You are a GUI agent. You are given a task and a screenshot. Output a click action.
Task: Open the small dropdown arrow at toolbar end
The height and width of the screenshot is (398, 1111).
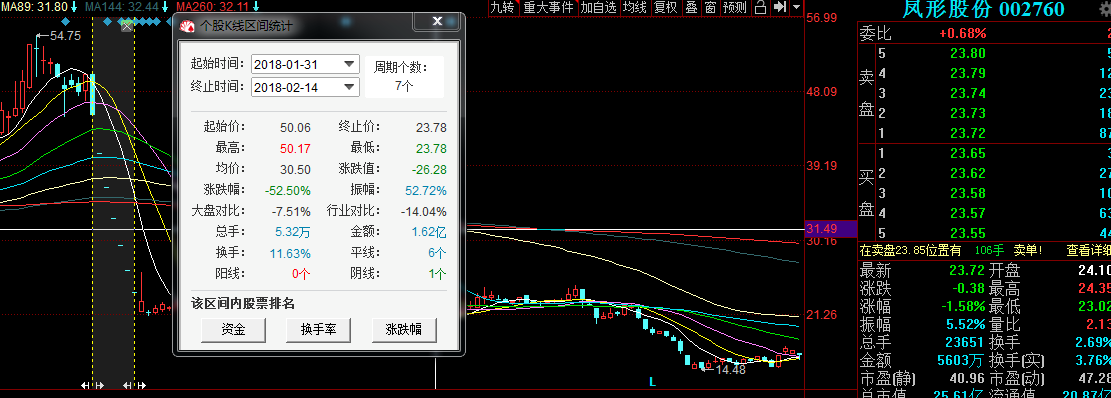click(796, 8)
